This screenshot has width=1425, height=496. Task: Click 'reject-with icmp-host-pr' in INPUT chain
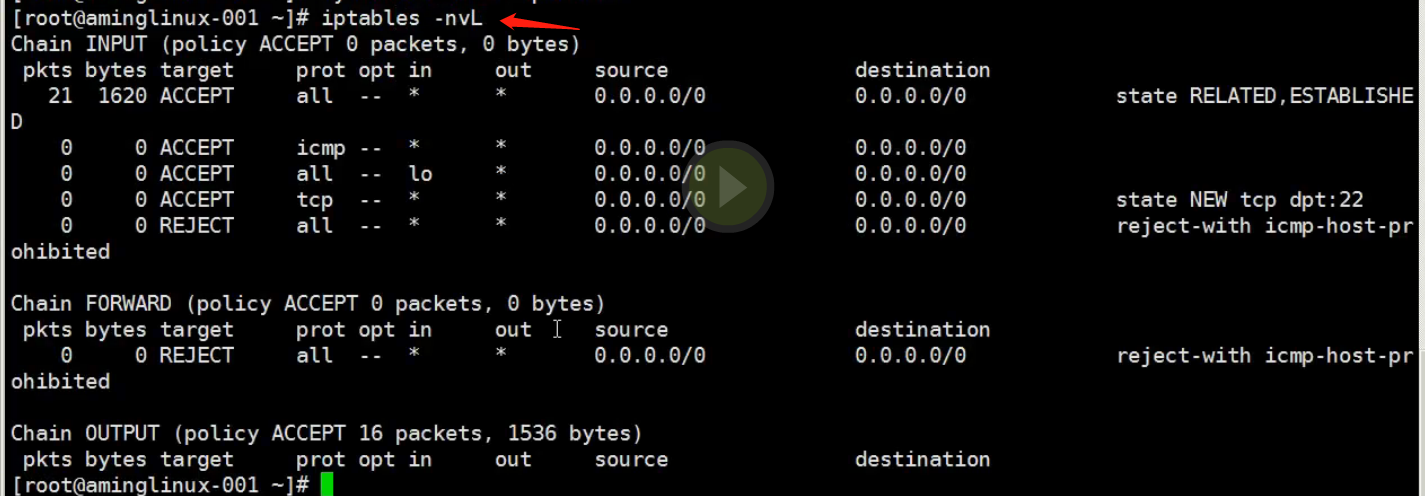(1265, 226)
